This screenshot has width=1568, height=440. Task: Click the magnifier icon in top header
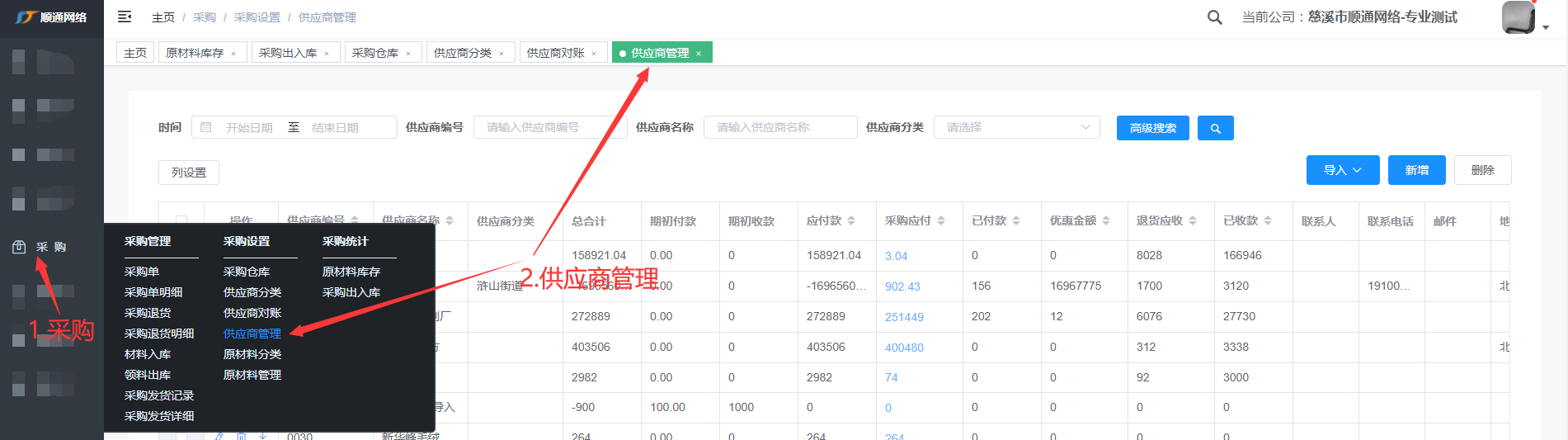tap(1214, 17)
